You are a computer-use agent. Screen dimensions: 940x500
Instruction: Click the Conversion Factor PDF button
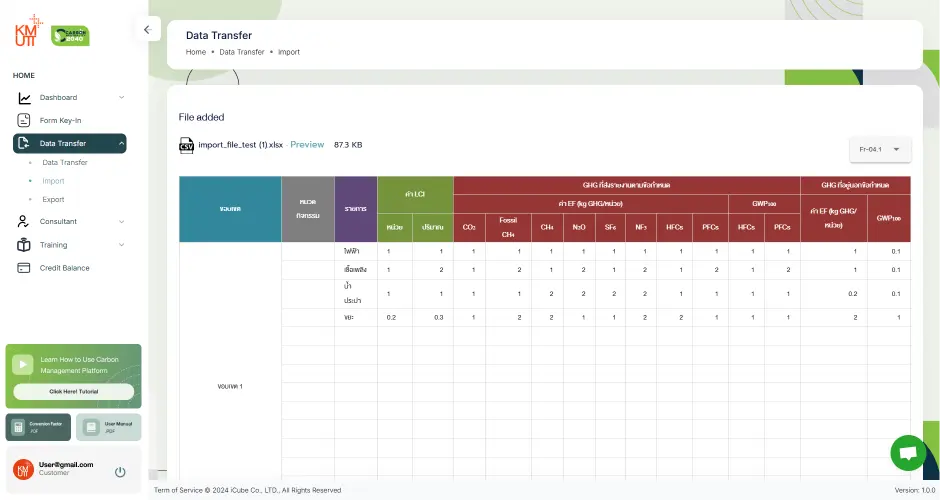pyautogui.click(x=38, y=427)
